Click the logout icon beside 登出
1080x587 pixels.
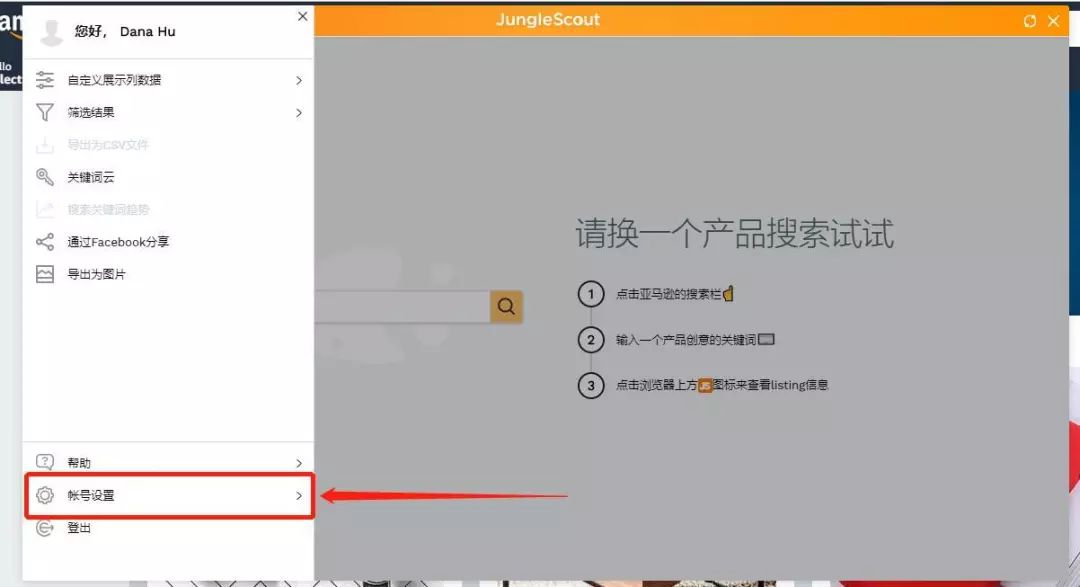(x=45, y=528)
